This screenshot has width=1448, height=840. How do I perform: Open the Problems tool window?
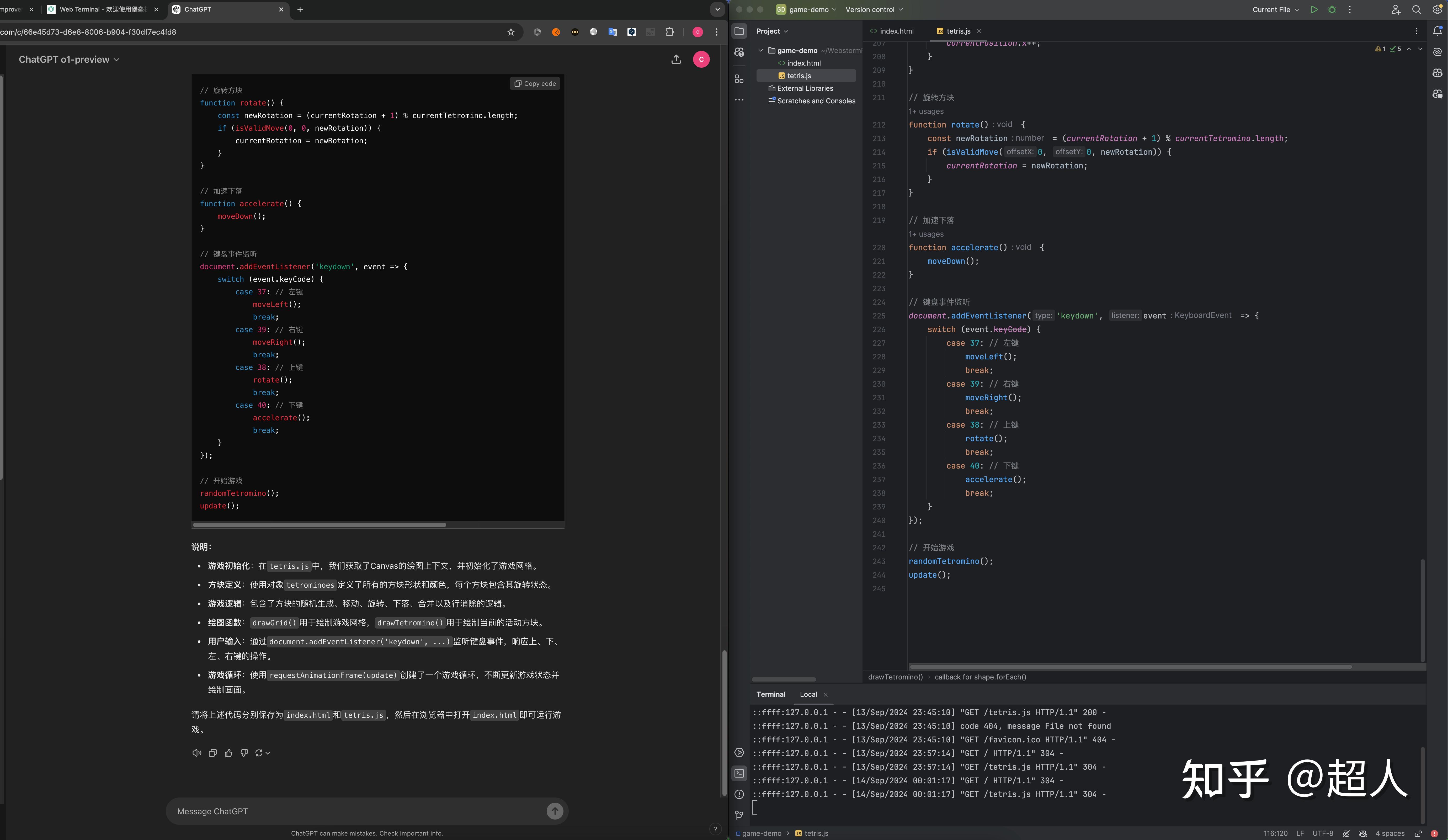[x=739, y=794]
